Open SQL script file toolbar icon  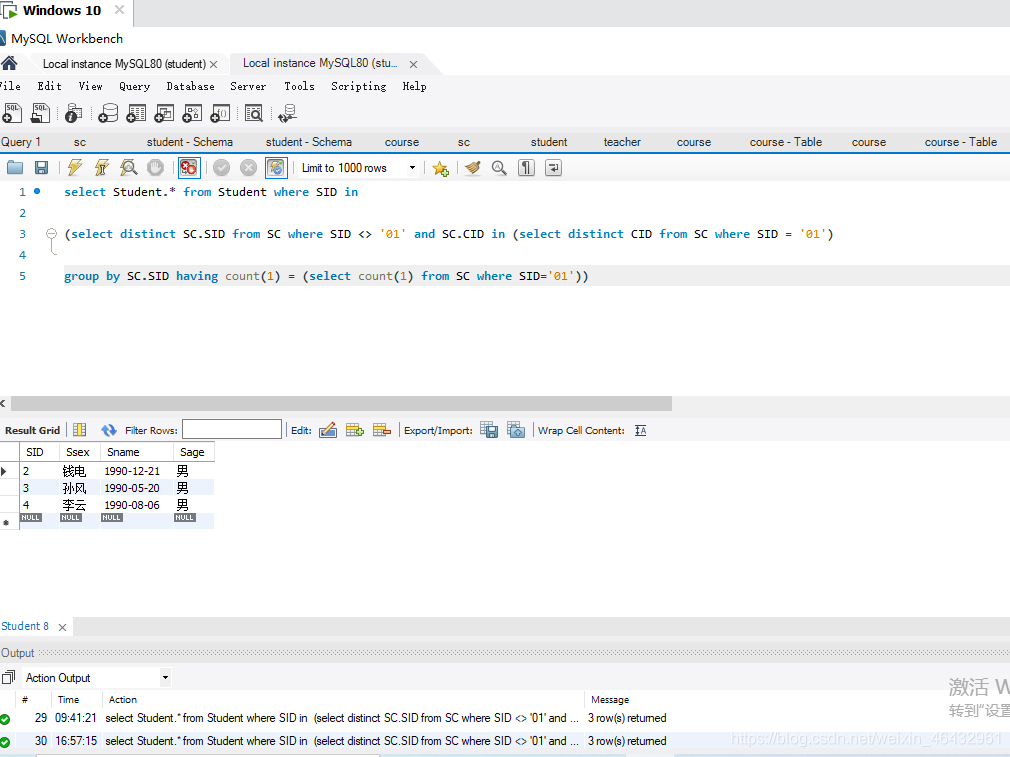pos(41,113)
